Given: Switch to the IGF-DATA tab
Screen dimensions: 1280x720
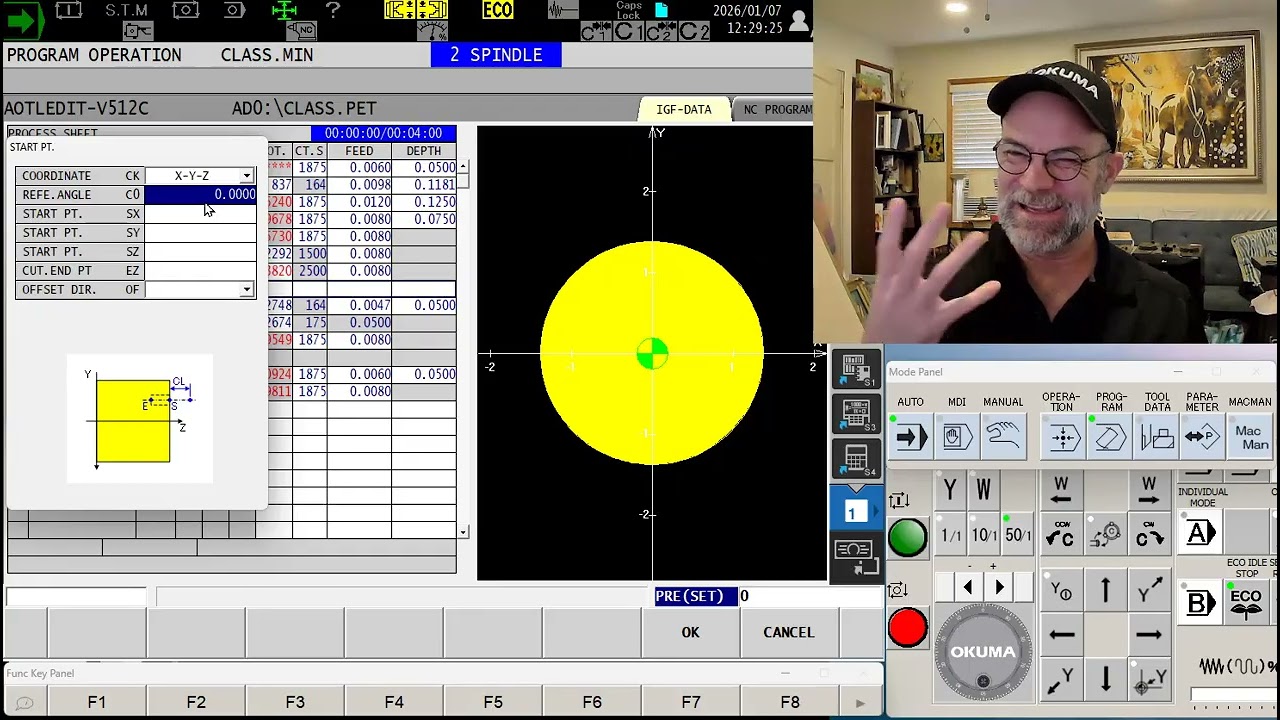Looking at the screenshot, I should (x=684, y=109).
